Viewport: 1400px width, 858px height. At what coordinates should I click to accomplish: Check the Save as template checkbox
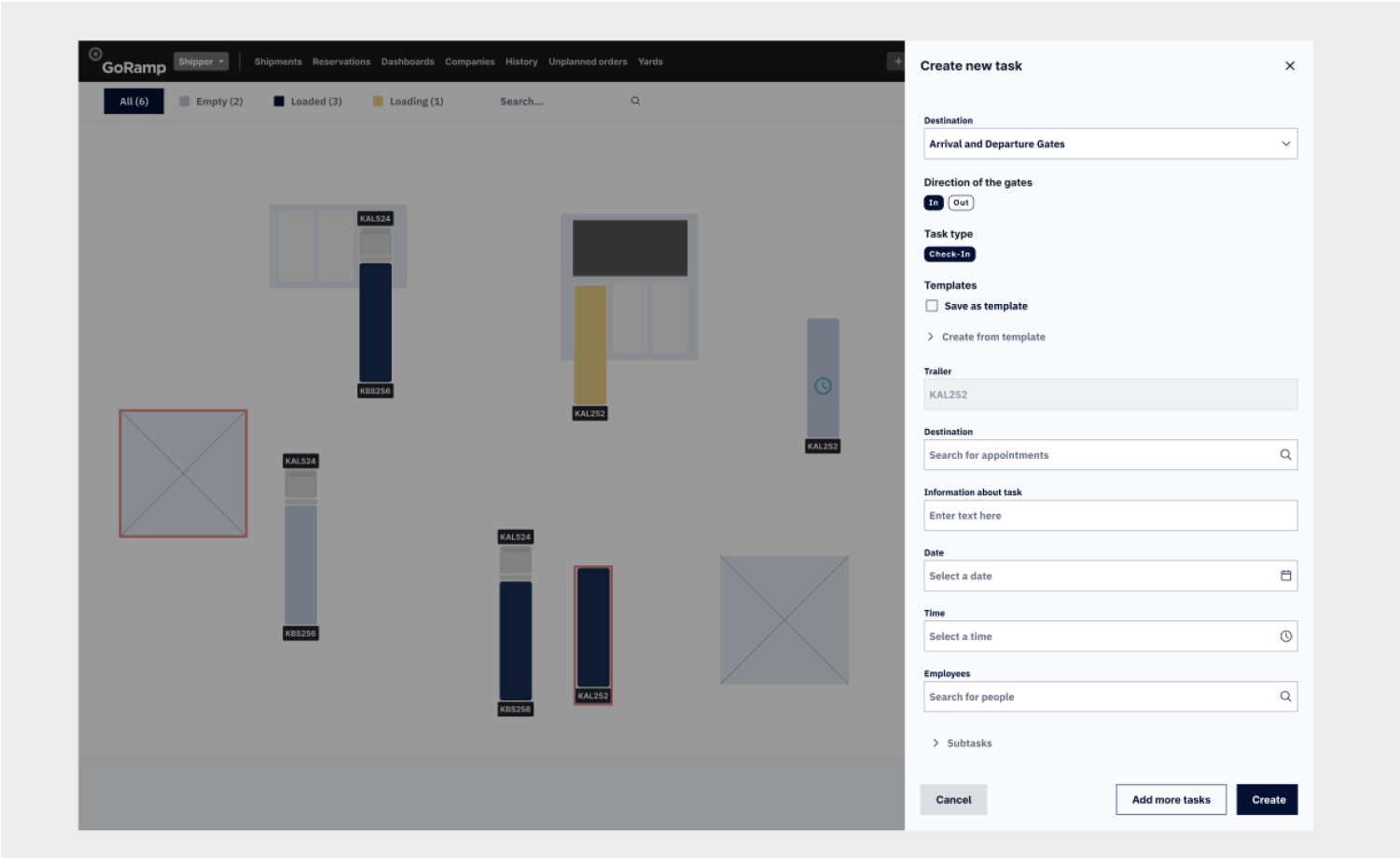pyautogui.click(x=932, y=306)
